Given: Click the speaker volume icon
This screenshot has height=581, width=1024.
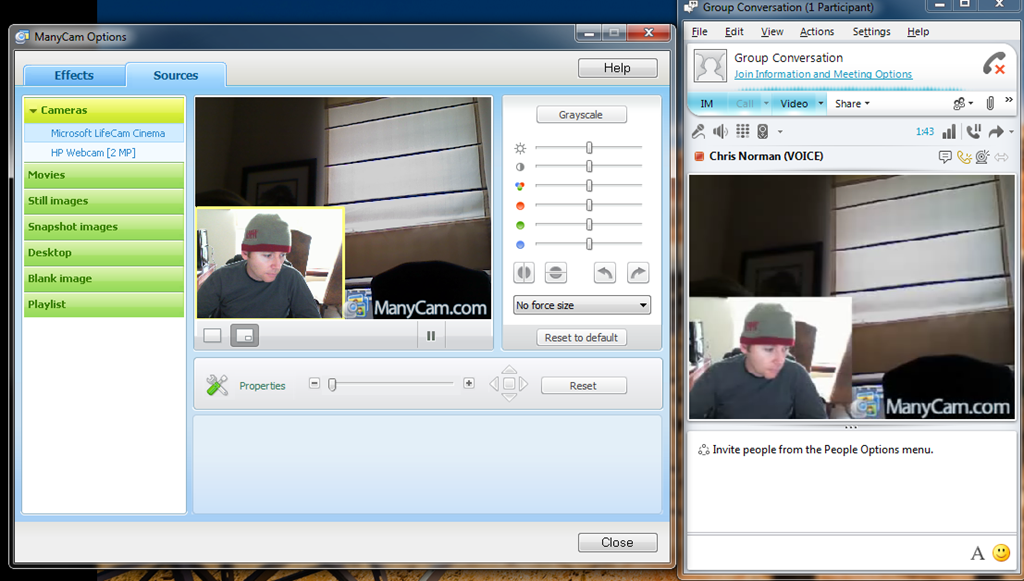Looking at the screenshot, I should [720, 132].
